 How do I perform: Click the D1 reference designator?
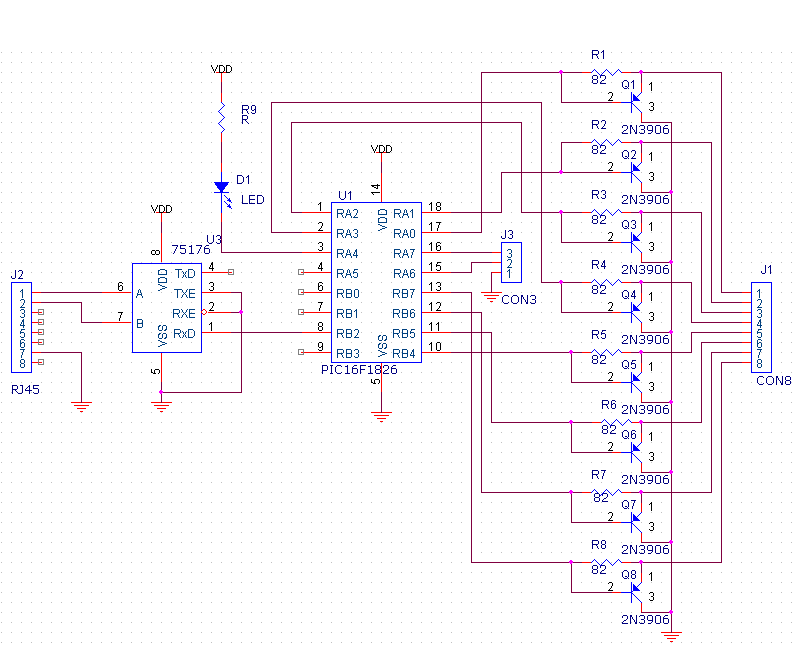point(243,180)
